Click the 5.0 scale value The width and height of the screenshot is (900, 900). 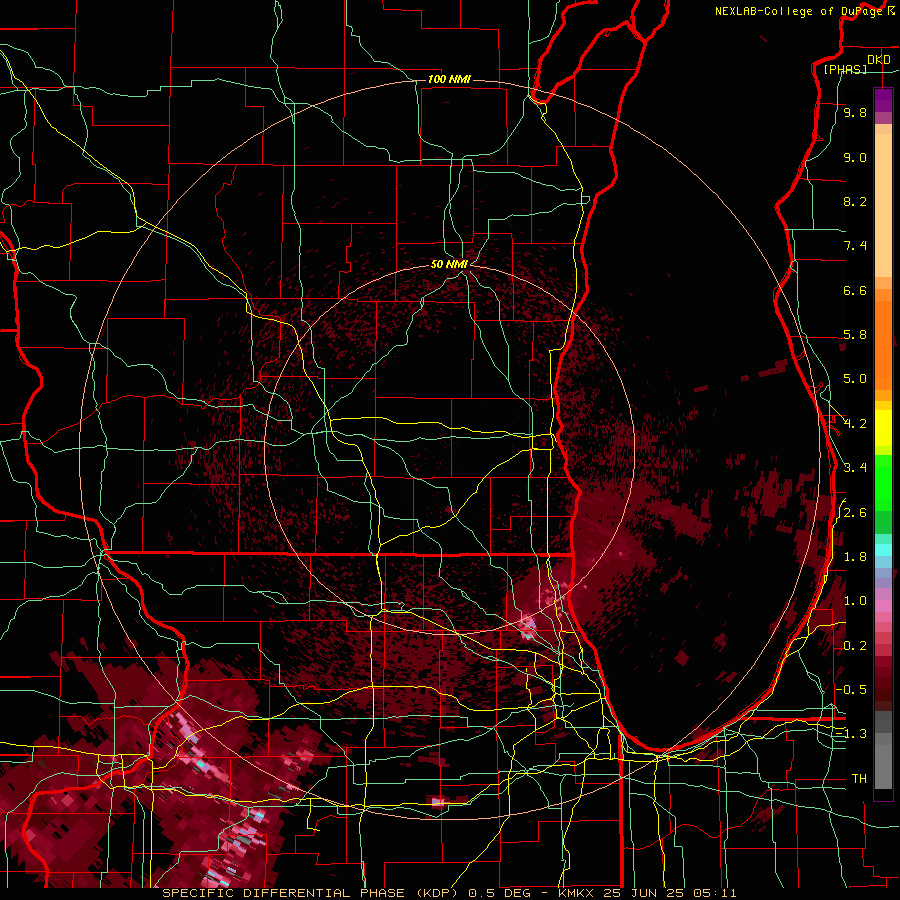(x=855, y=379)
